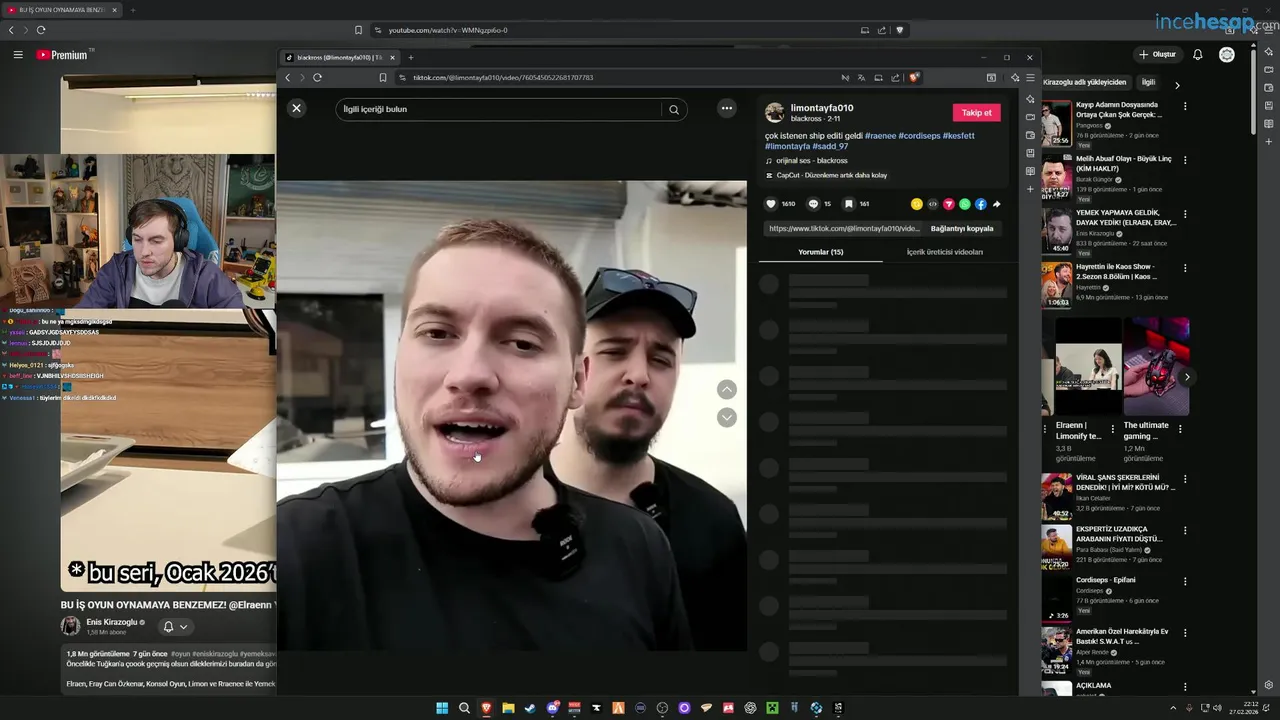Click the YouTube Premium logo
The image size is (1280, 720).
(x=63, y=55)
